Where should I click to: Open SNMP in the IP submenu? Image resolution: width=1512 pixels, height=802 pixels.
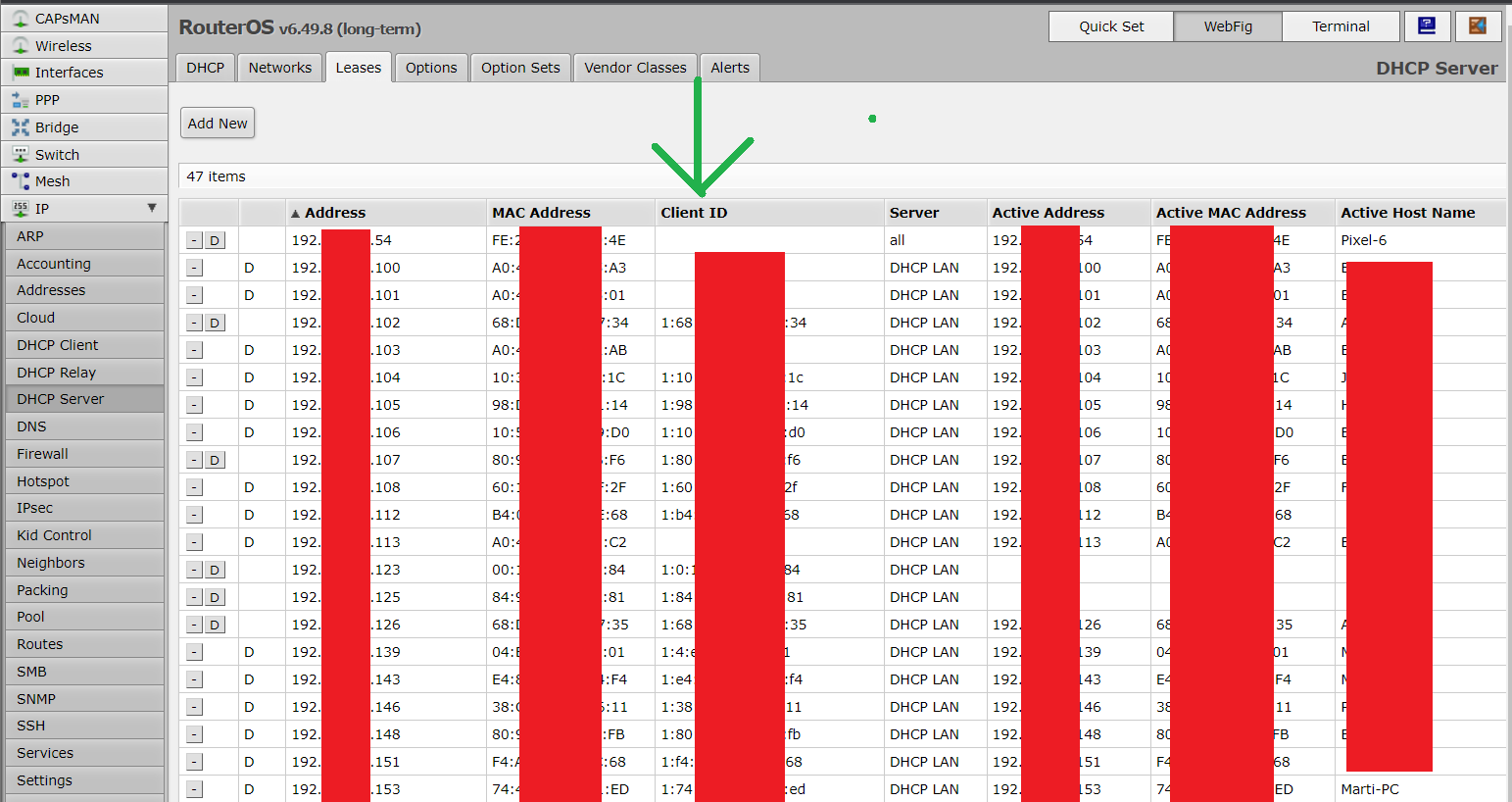pyautogui.click(x=85, y=699)
